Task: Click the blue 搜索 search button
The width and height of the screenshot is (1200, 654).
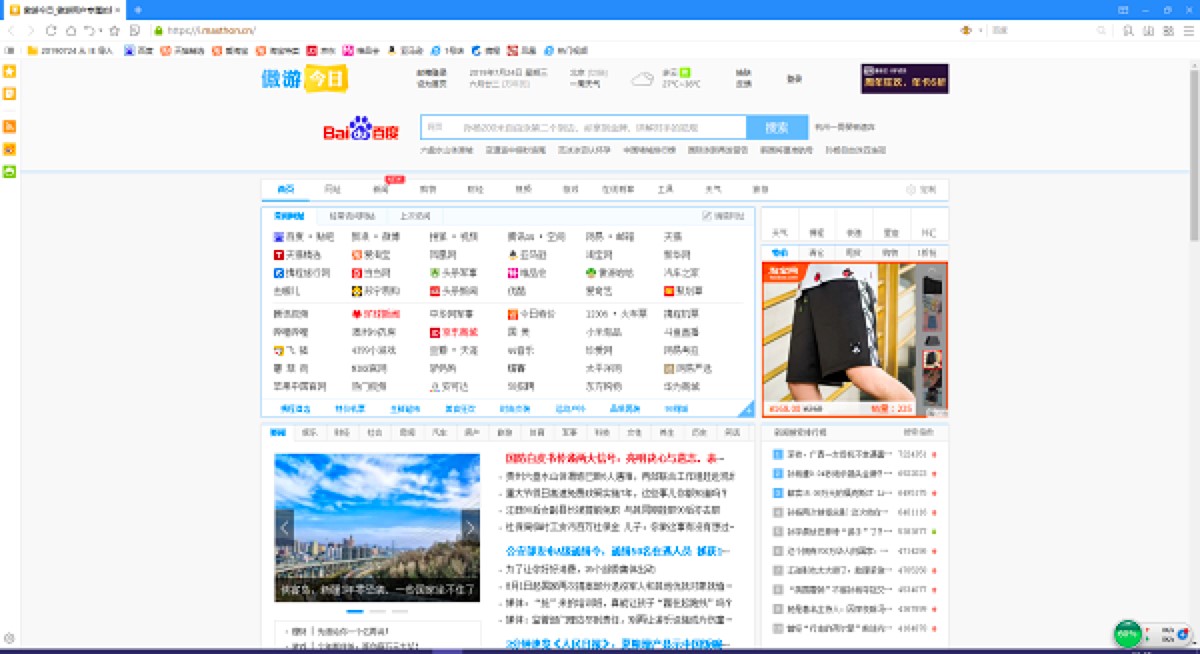Action: [777, 128]
